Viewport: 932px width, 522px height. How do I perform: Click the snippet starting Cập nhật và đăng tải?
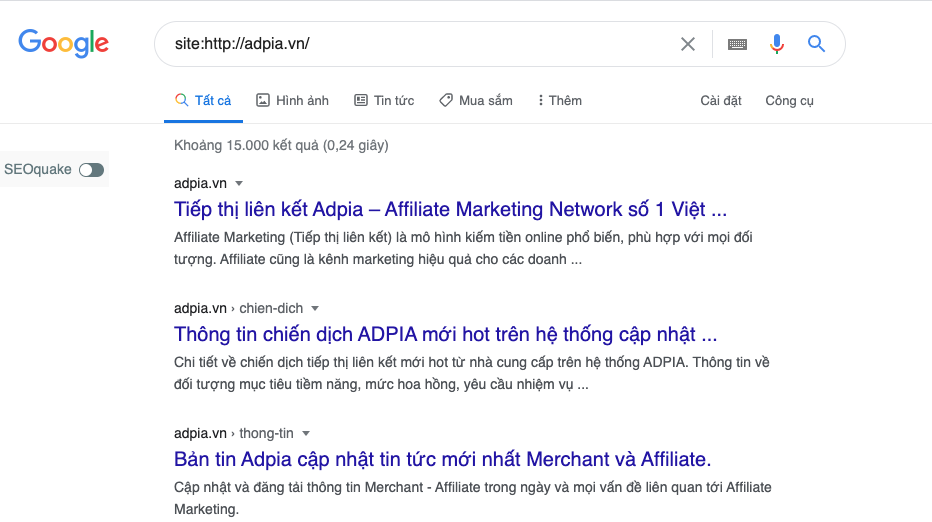click(x=473, y=498)
